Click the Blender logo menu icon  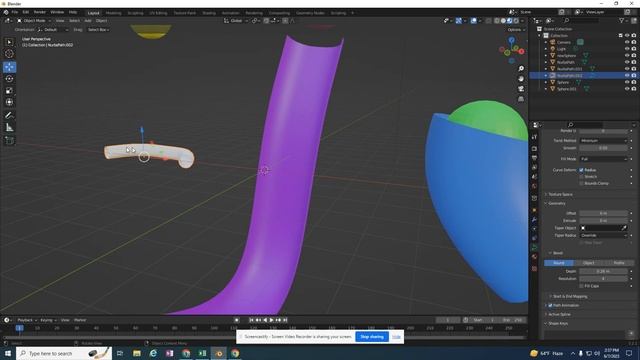tap(6, 12)
